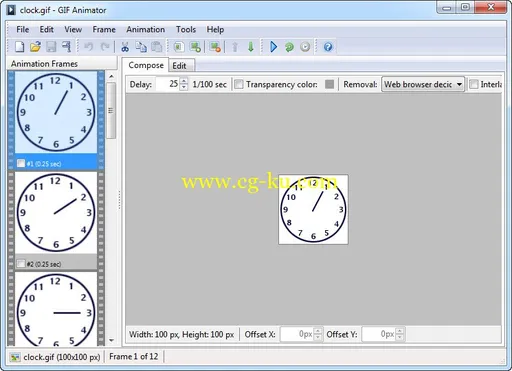This screenshot has width=512, height=371.
Task: Click the clock.gif image icon in the status bar
Action: point(15,357)
